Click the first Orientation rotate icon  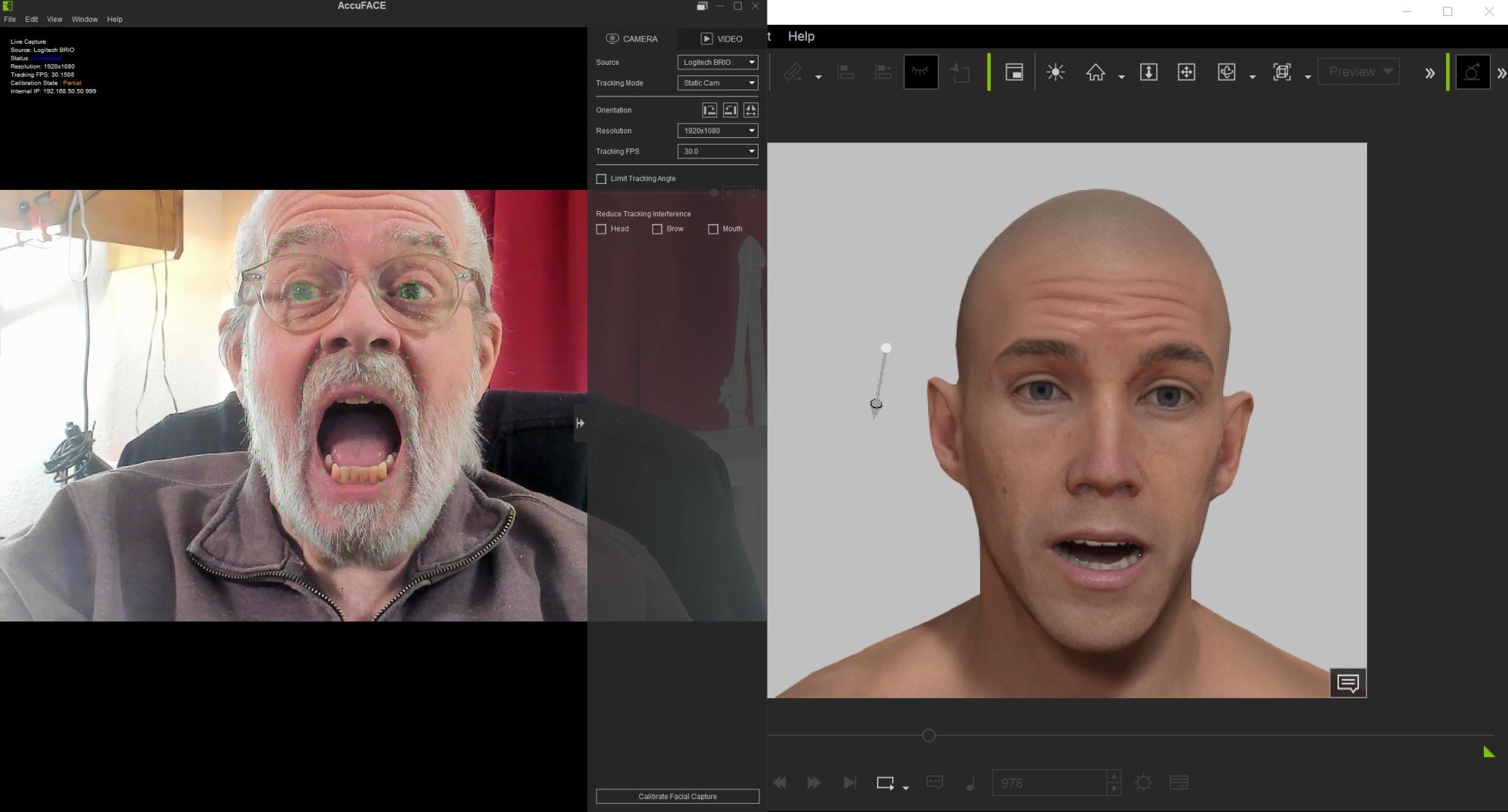(710, 110)
